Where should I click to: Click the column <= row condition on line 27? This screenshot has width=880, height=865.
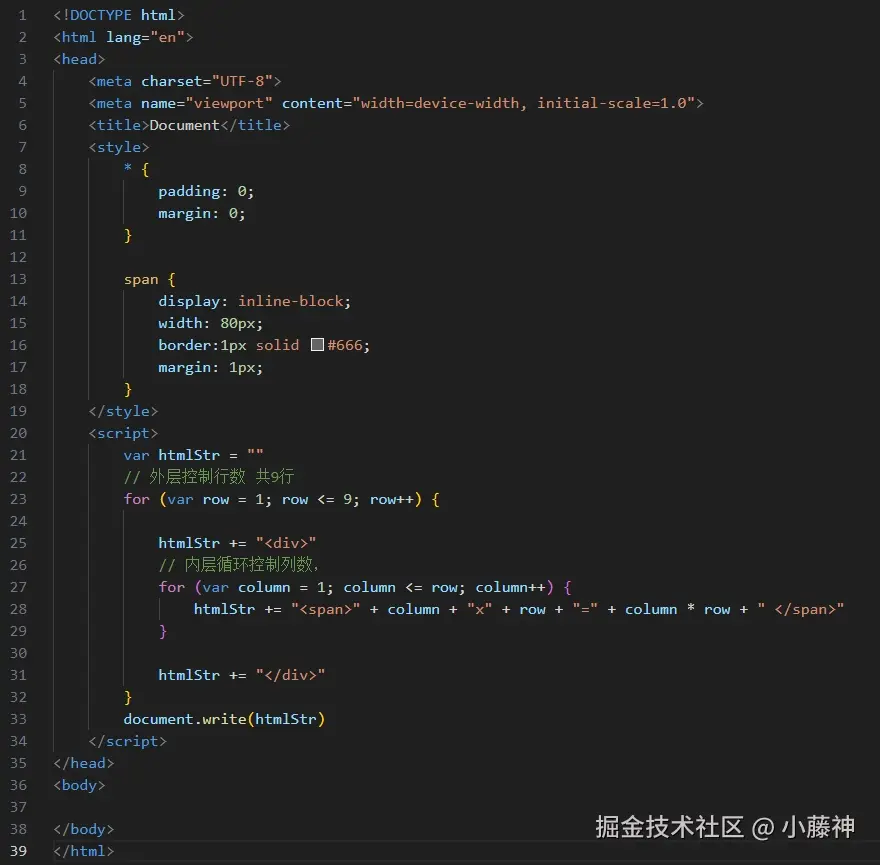[400, 587]
